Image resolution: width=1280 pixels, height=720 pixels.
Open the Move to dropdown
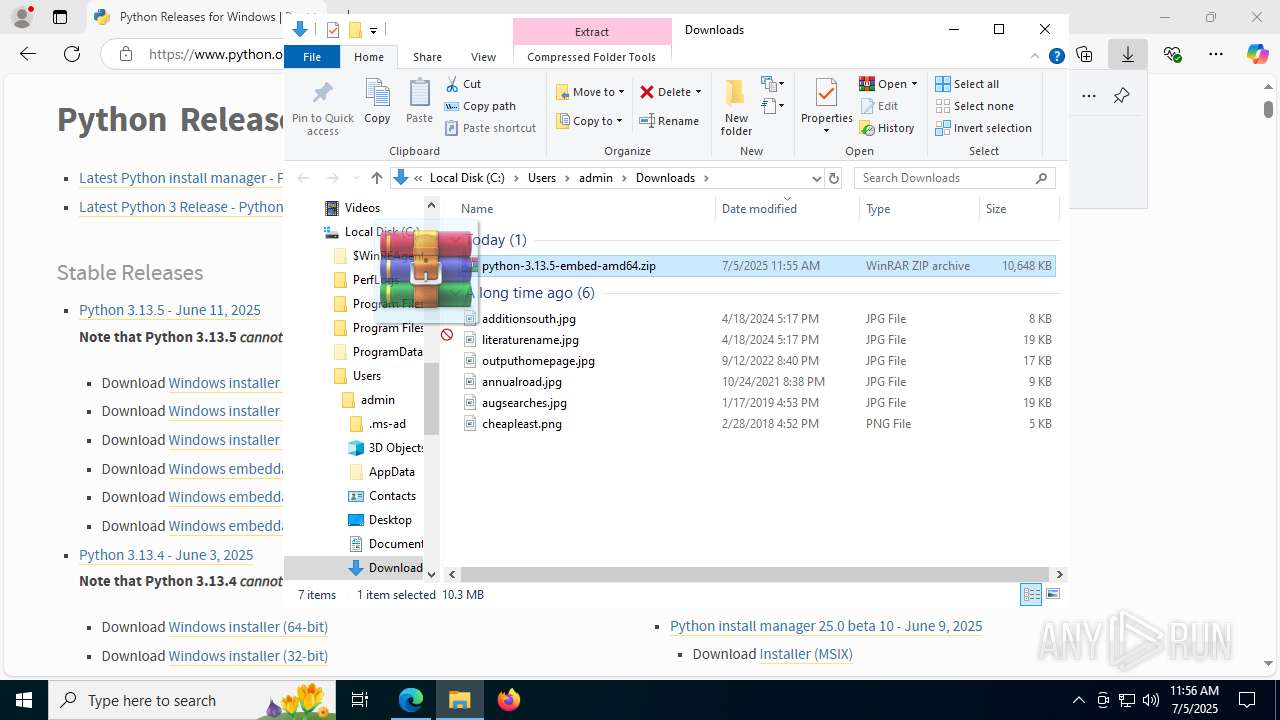590,92
